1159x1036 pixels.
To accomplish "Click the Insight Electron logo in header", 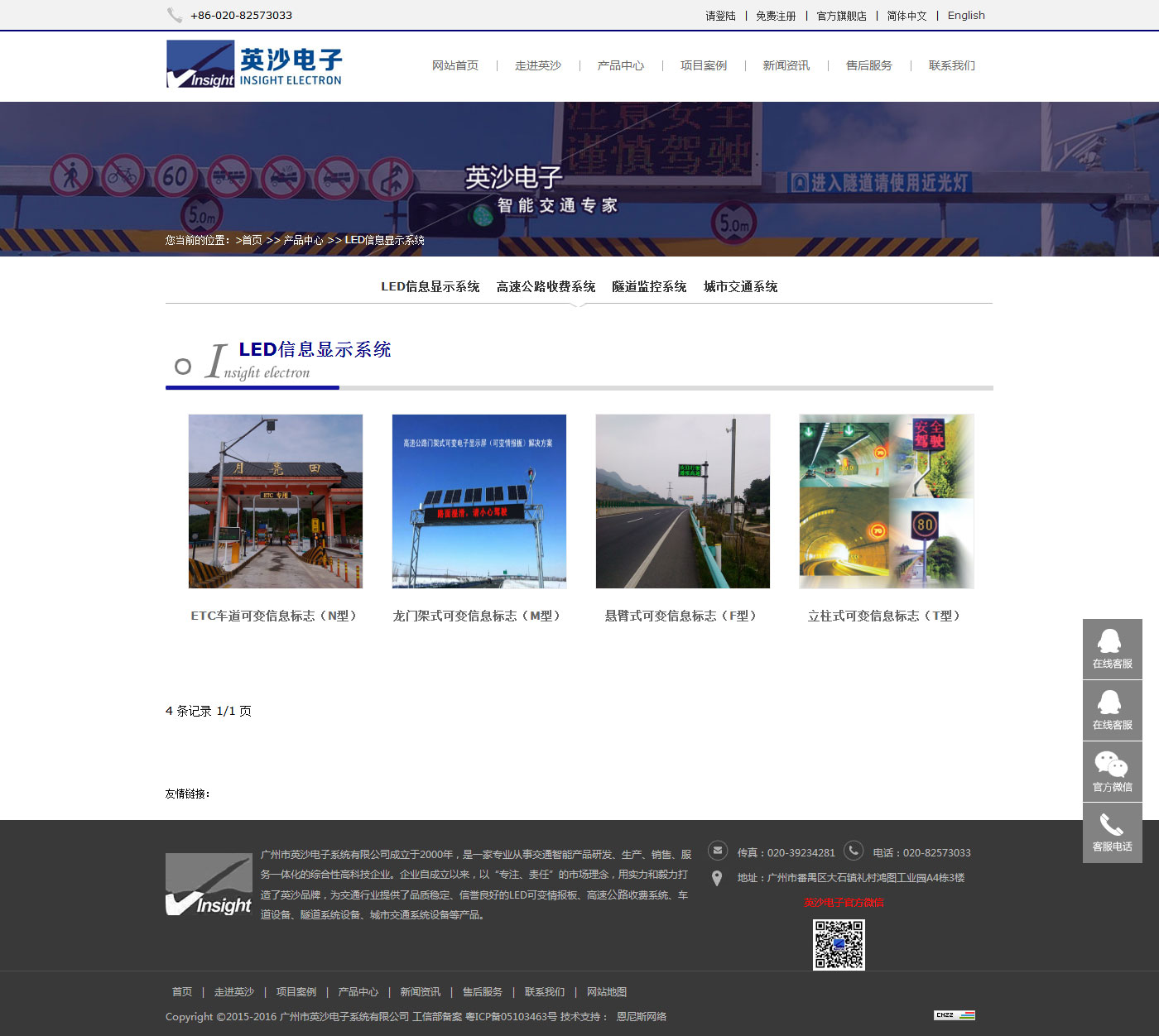I will pyautogui.click(x=254, y=65).
